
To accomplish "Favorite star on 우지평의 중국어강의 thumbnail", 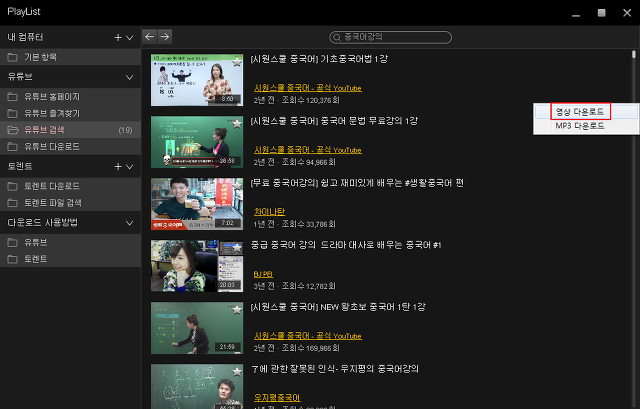I will (x=237, y=371).
